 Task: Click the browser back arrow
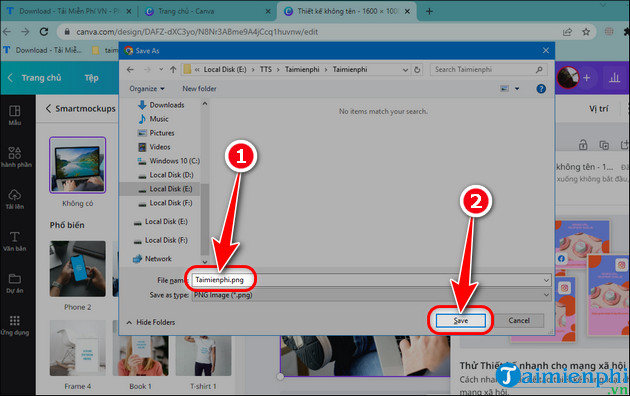7,31
